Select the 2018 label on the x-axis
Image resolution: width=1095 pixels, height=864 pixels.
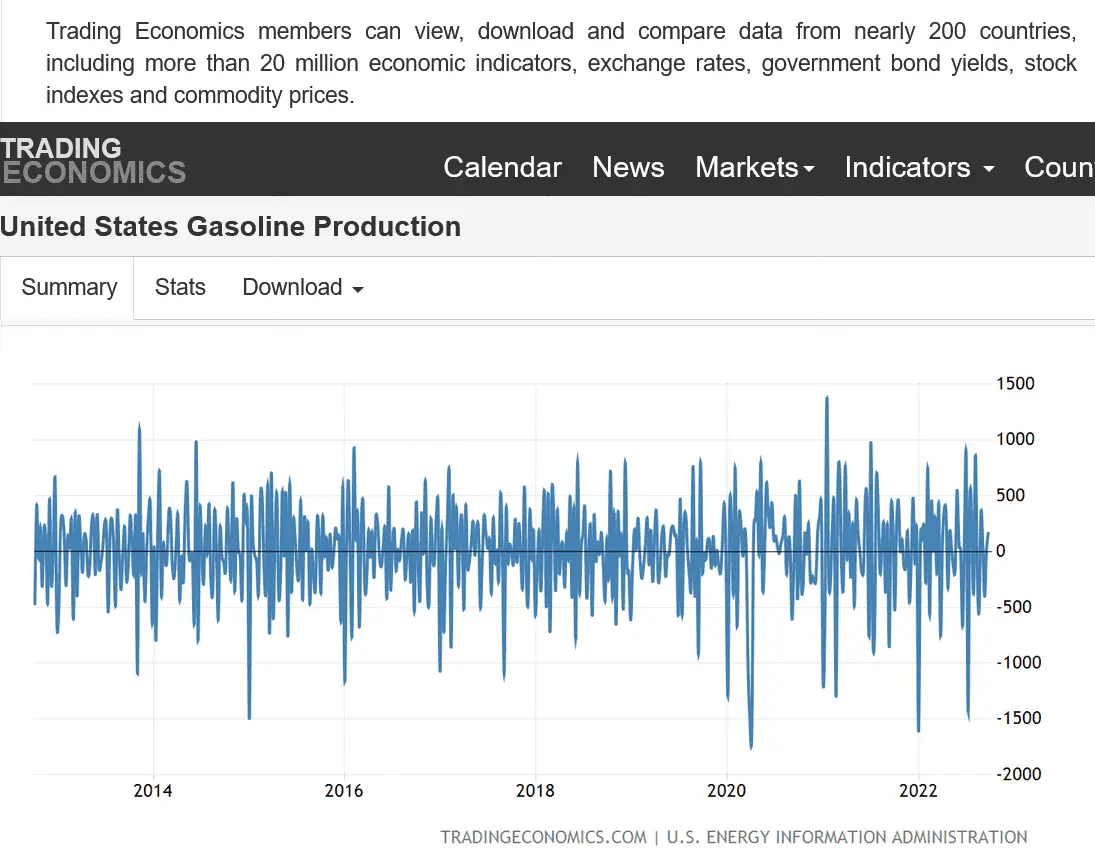coord(536,791)
